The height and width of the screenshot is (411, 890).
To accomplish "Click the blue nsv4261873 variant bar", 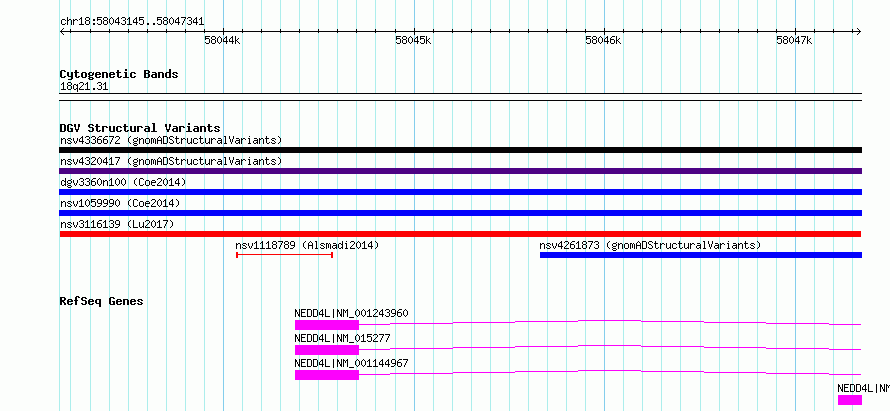I will (700, 255).
